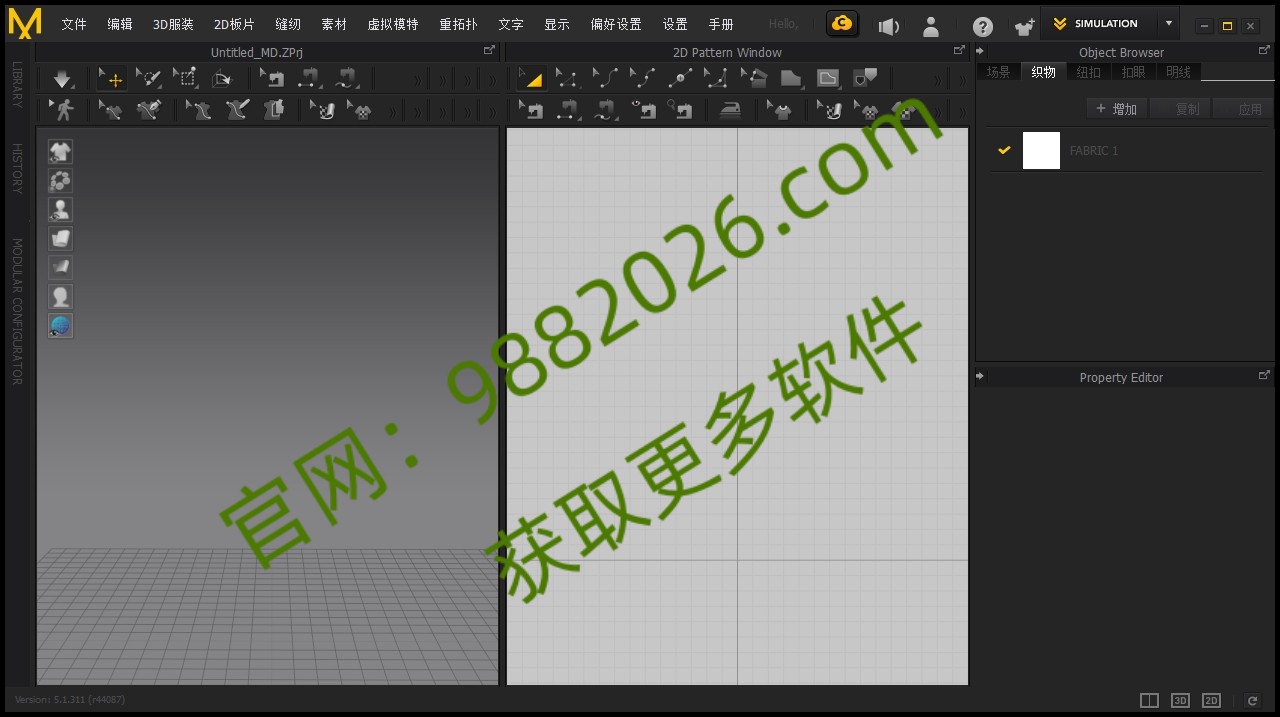The height and width of the screenshot is (717, 1280).
Task: Open the 3D服装 menu
Action: coord(173,24)
